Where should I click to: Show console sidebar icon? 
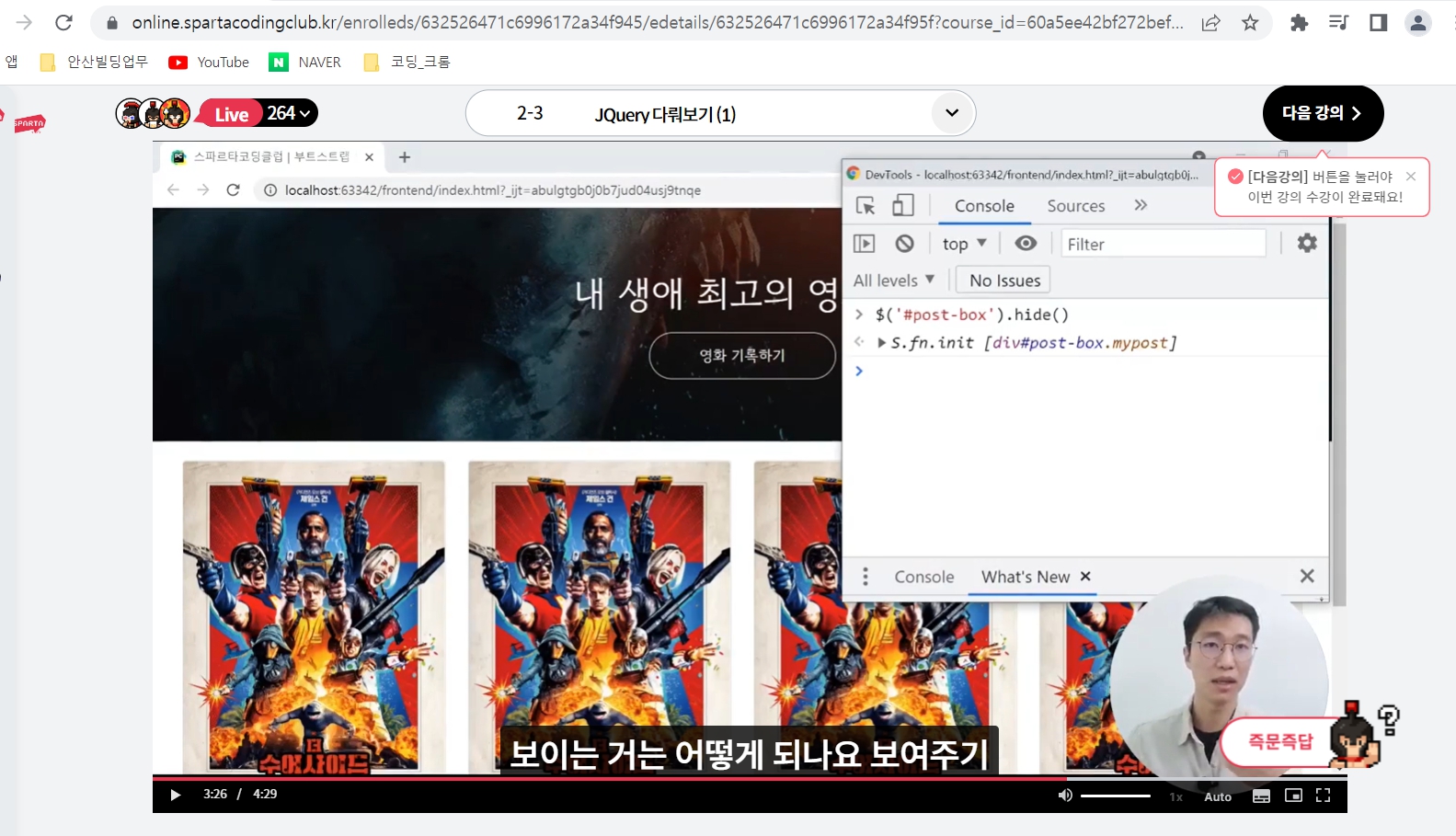(864, 244)
